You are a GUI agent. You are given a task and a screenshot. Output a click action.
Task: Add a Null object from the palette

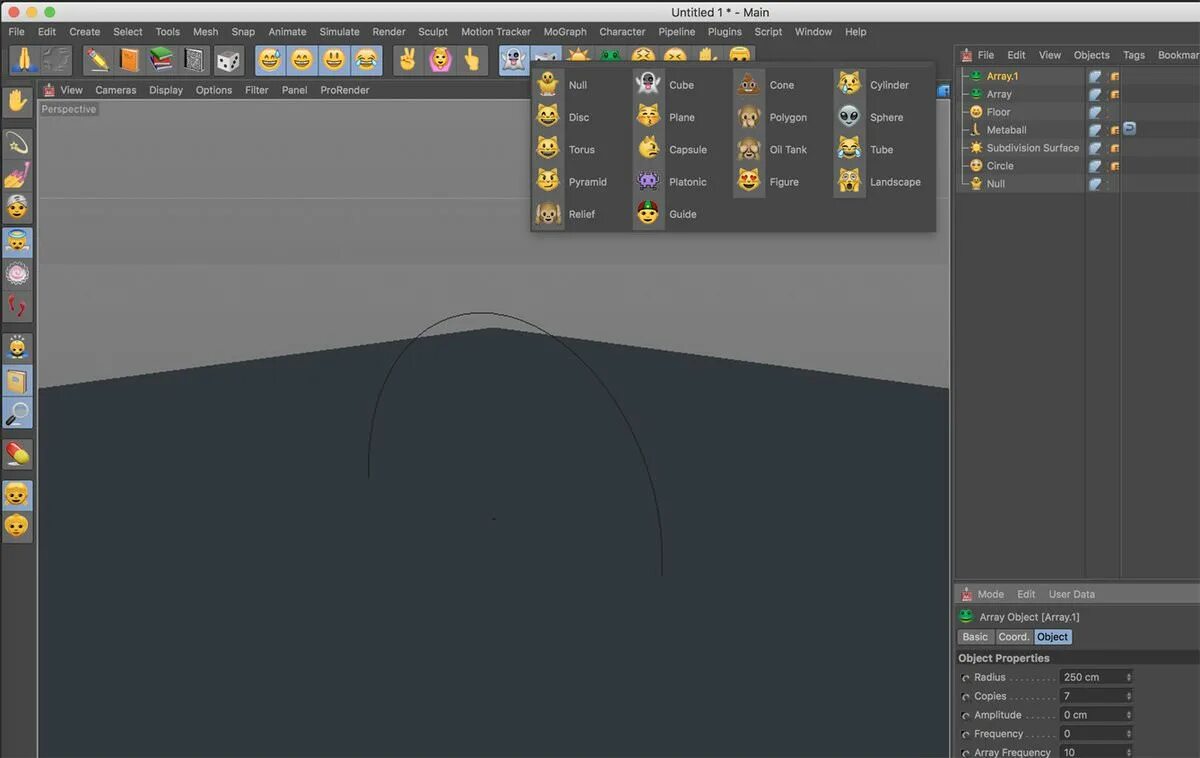point(562,85)
